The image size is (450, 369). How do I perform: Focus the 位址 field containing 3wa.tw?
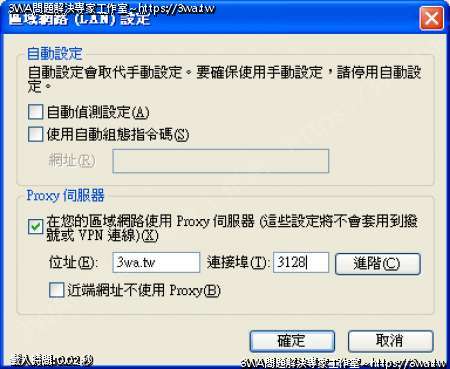(x=156, y=263)
